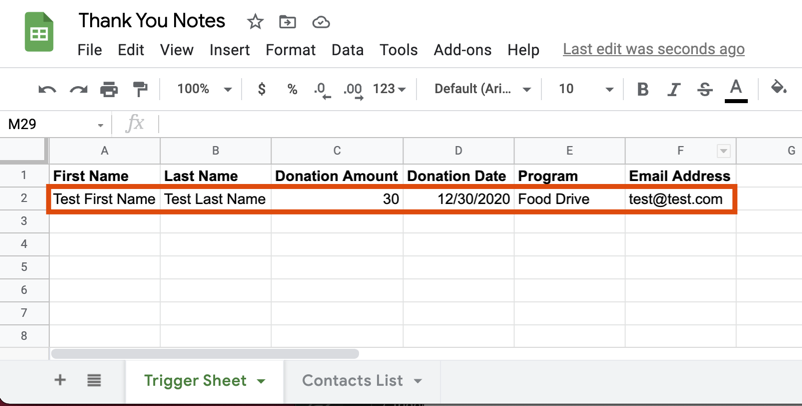Screen dimensions: 802x406
Task: Select the test@test.com cell
Action: 680,199
